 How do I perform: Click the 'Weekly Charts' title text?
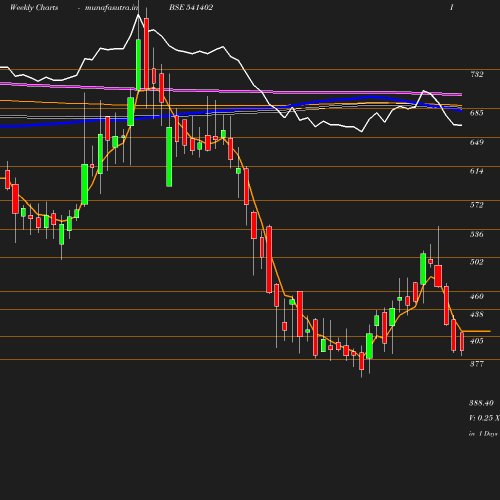tap(34, 7)
